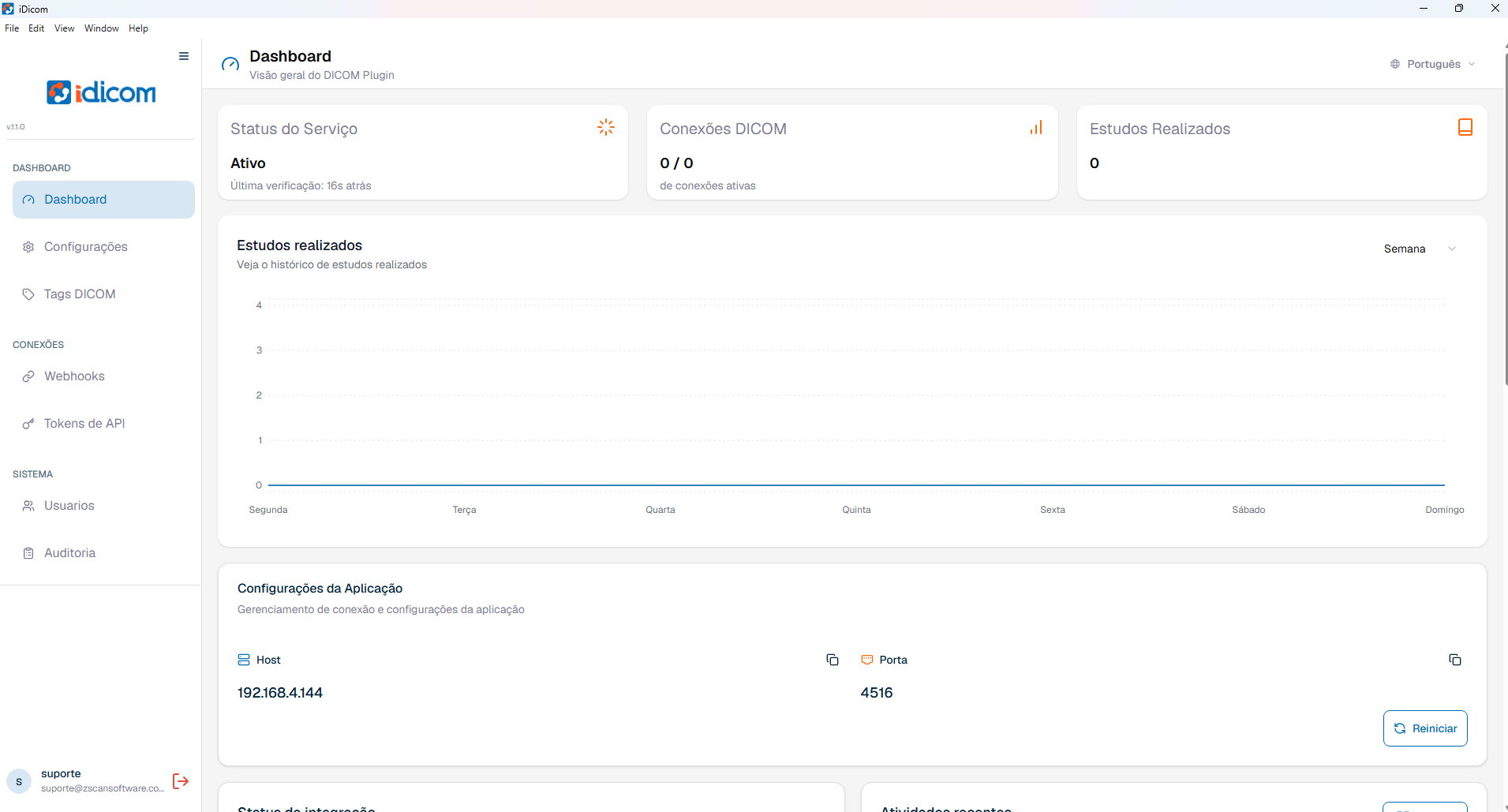The height and width of the screenshot is (812, 1508).
Task: Copy the Host address value
Action: click(x=833, y=660)
